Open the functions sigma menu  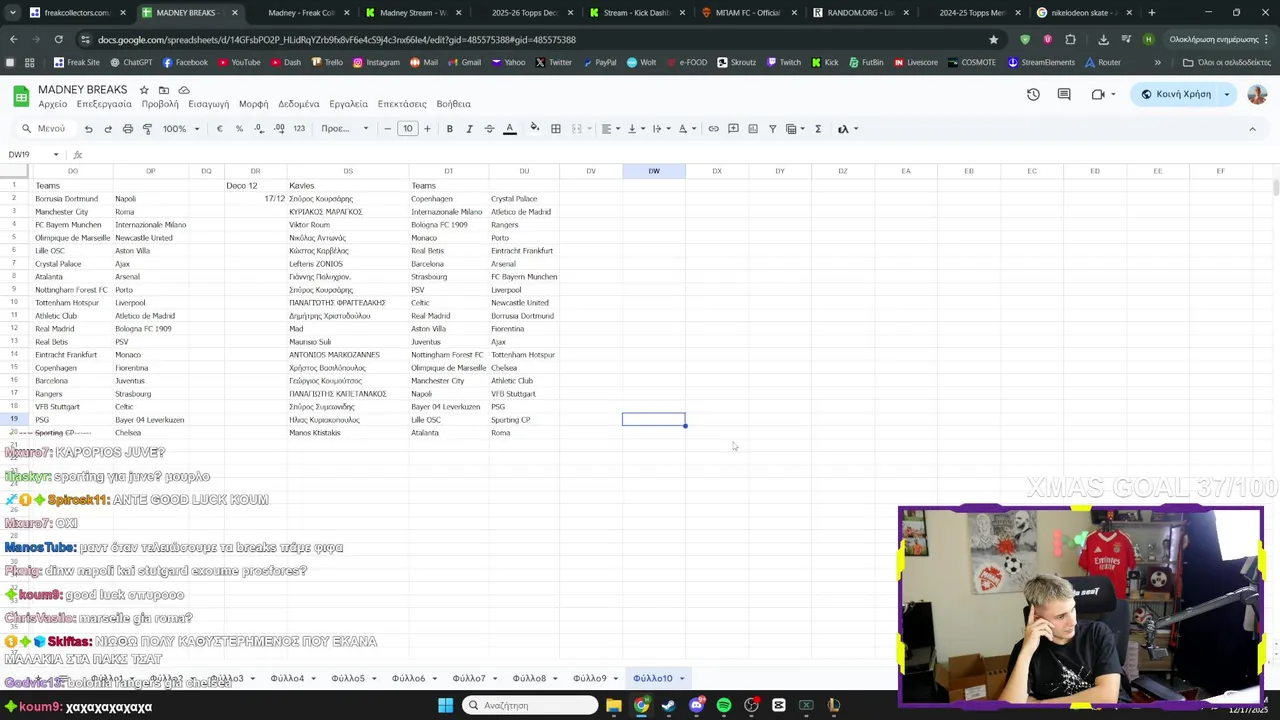click(818, 129)
